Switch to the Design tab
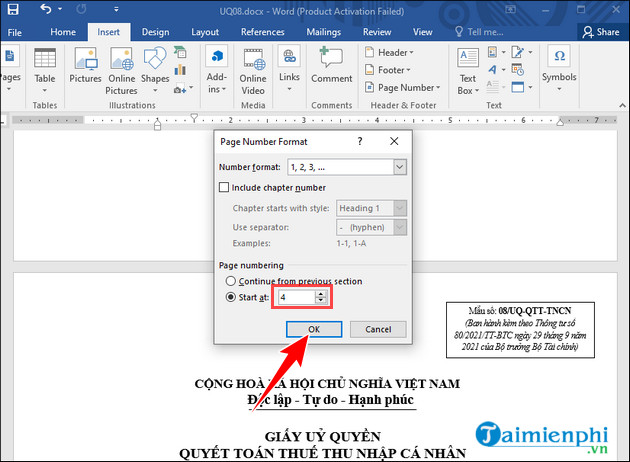Image resolution: width=630 pixels, height=462 pixels. click(x=155, y=32)
